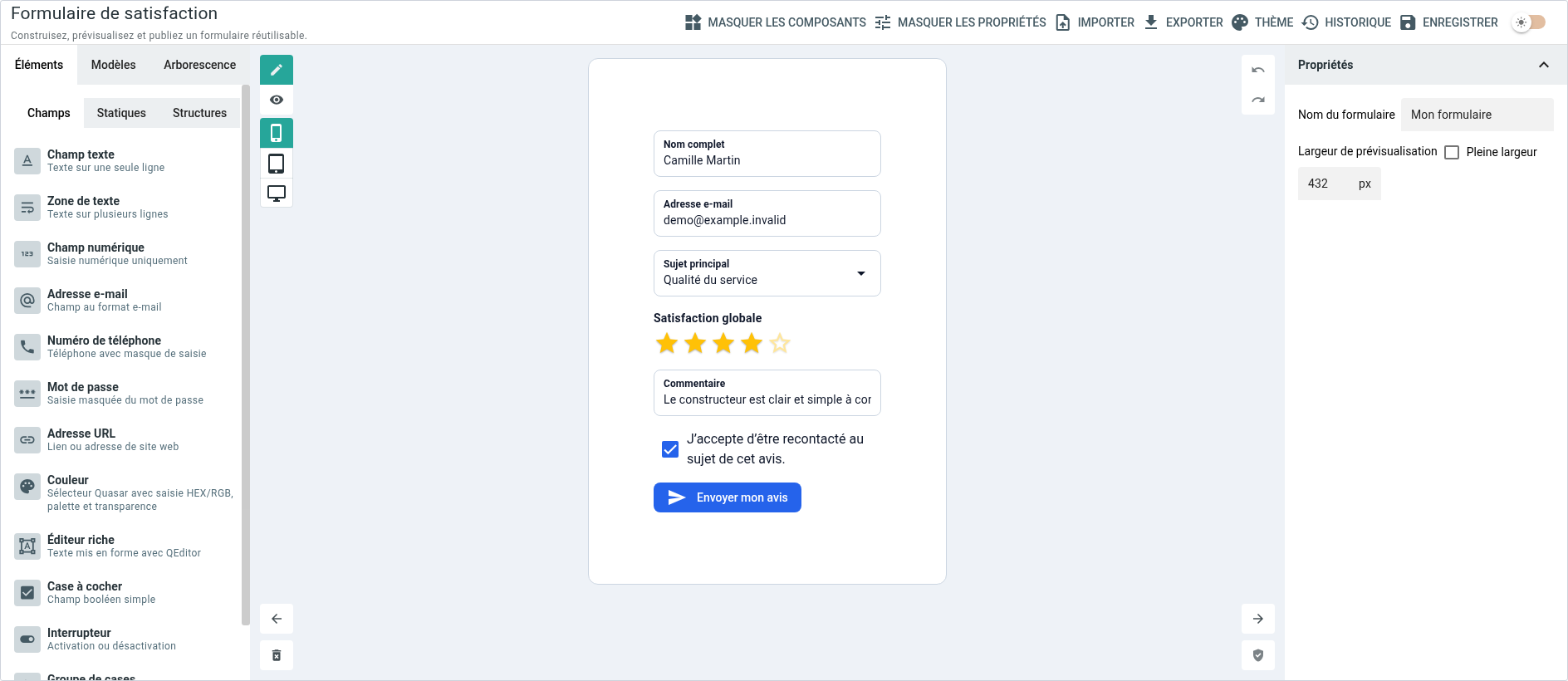
Task: Click the components list scrollbar
Action: click(x=246, y=355)
